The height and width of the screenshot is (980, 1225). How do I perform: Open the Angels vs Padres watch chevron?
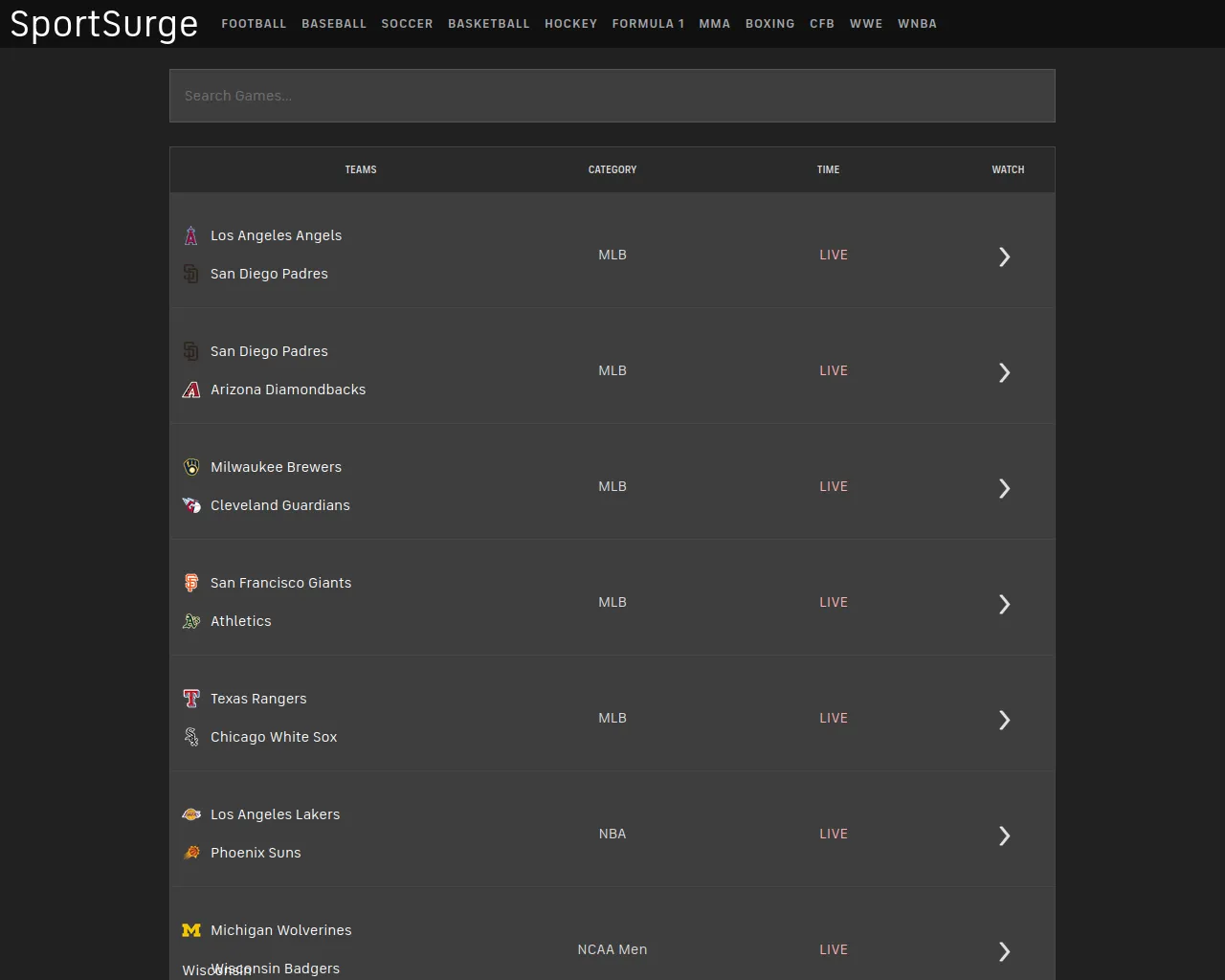(x=1004, y=256)
